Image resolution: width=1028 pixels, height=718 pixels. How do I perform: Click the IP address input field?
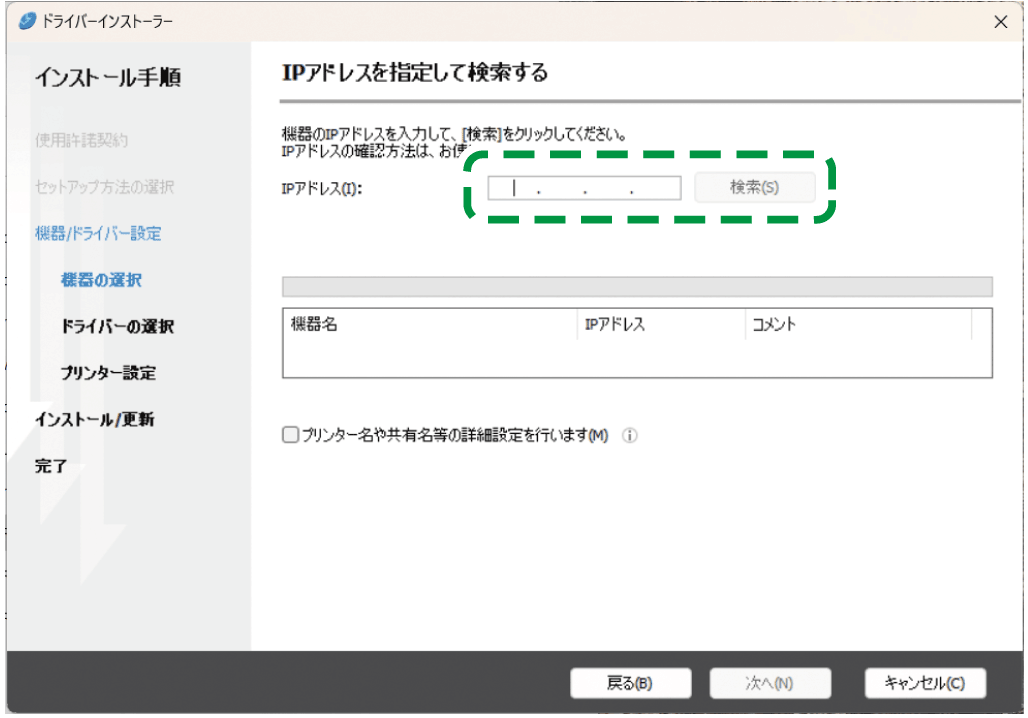[x=584, y=187]
